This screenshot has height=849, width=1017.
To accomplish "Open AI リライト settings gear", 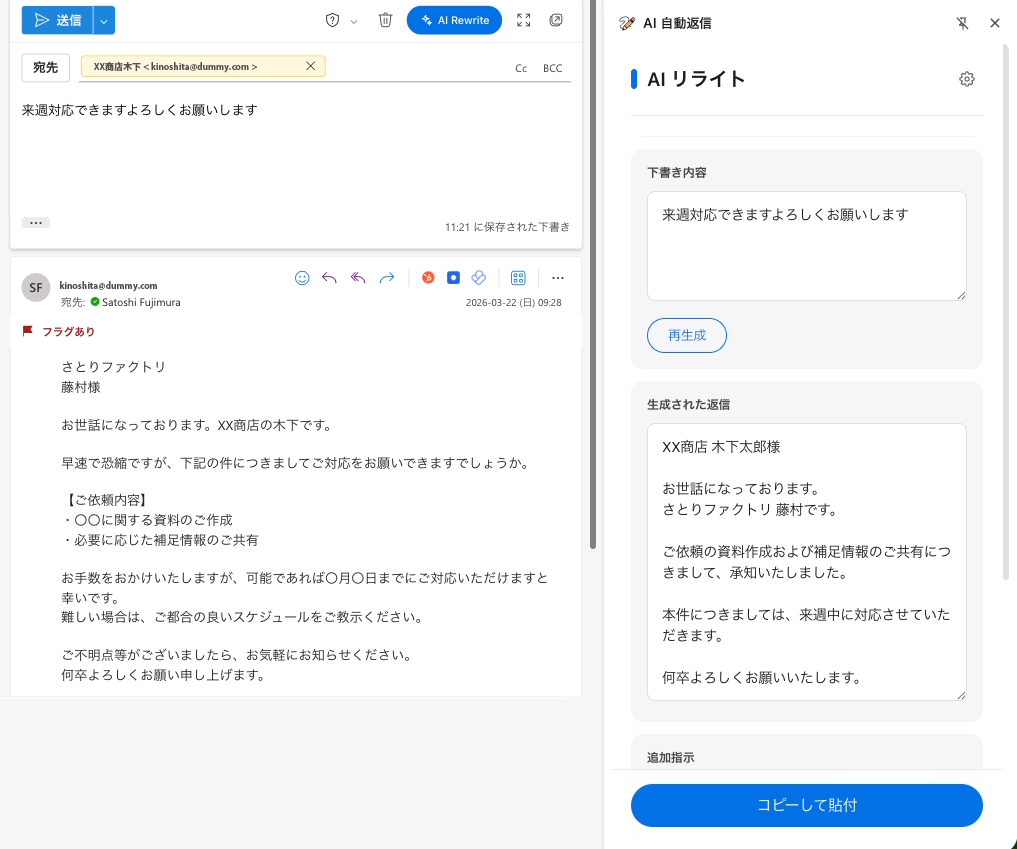I will (x=966, y=79).
